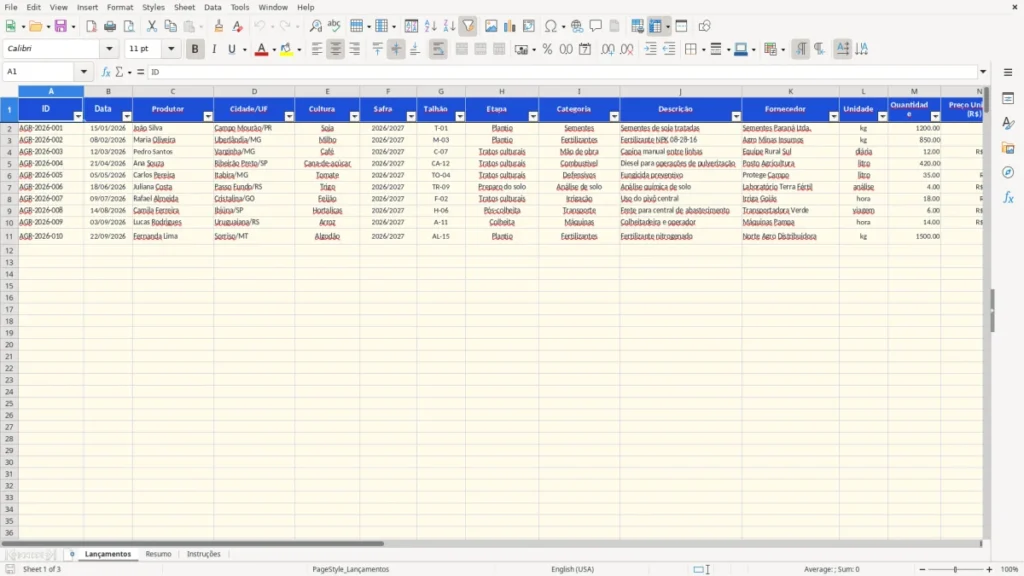Toggle the AutoFilter button
The height and width of the screenshot is (576, 1024).
[468, 26]
